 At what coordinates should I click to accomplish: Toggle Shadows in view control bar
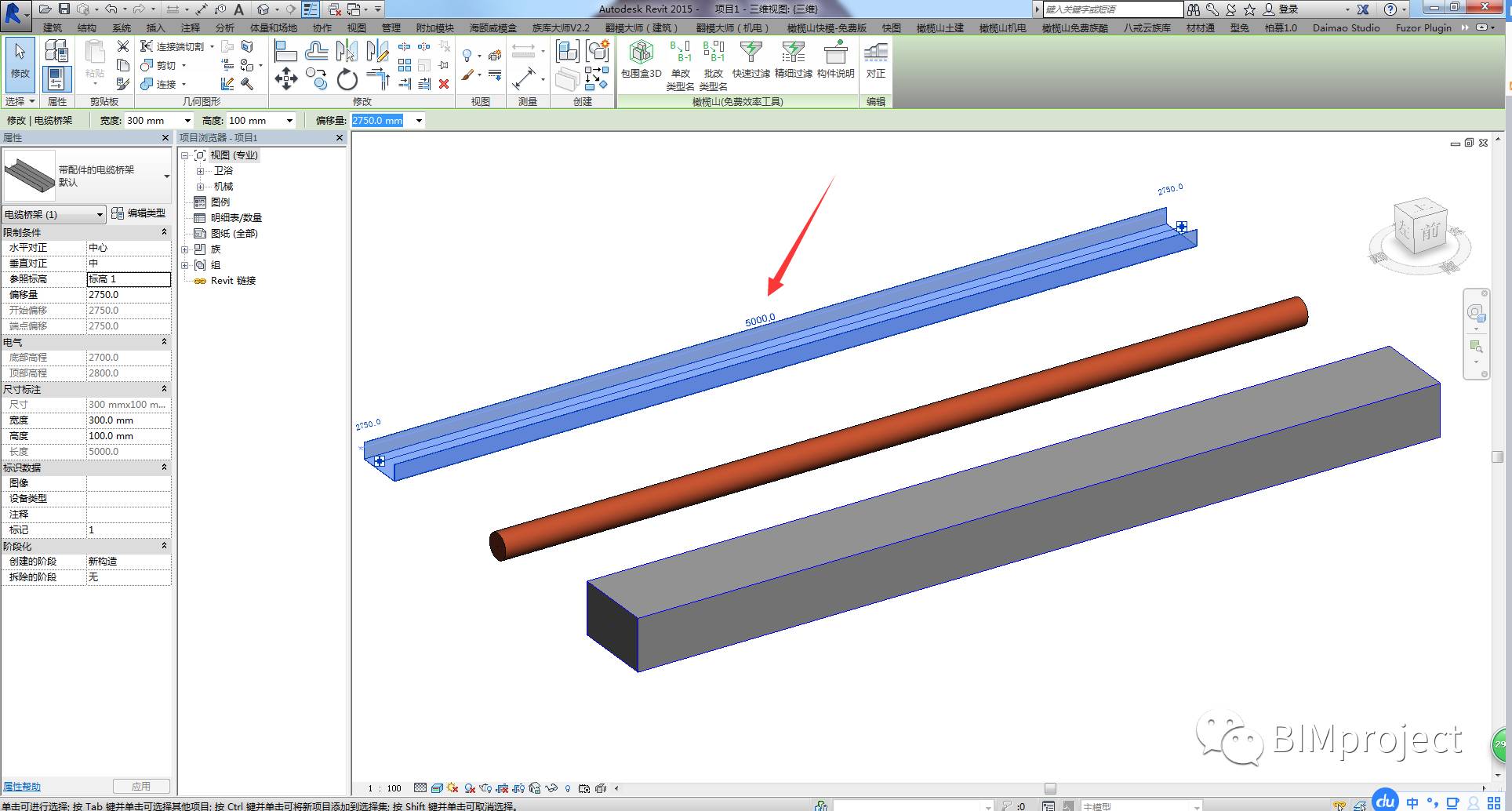(x=470, y=788)
